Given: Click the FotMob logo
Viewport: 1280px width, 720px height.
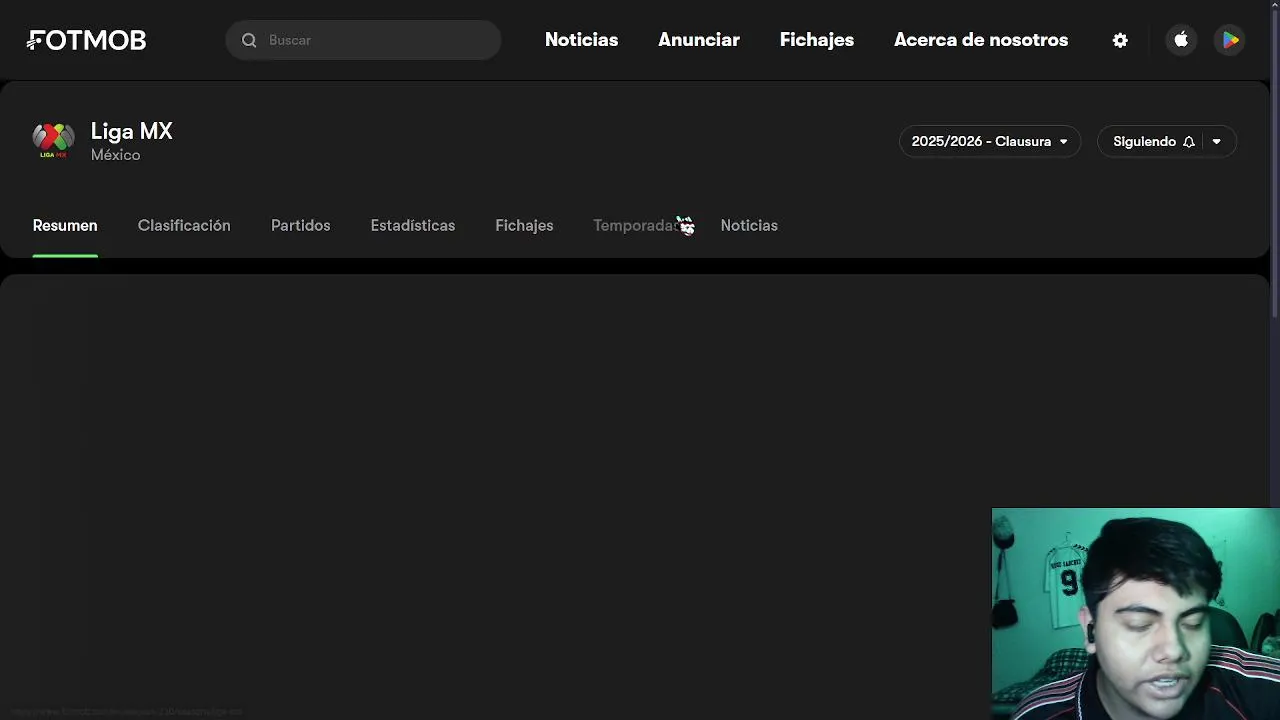Looking at the screenshot, I should [x=87, y=40].
